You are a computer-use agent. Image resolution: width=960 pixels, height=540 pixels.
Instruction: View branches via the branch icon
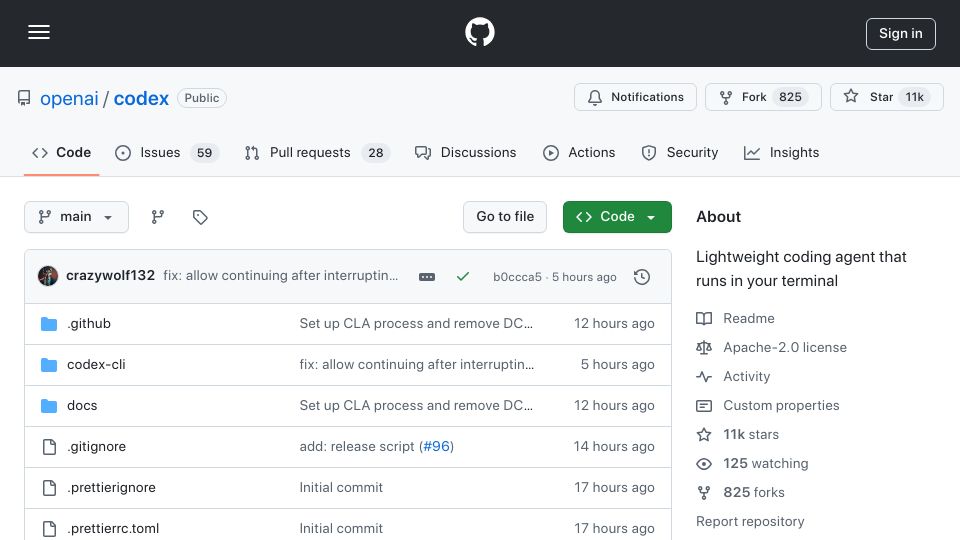click(x=157, y=217)
